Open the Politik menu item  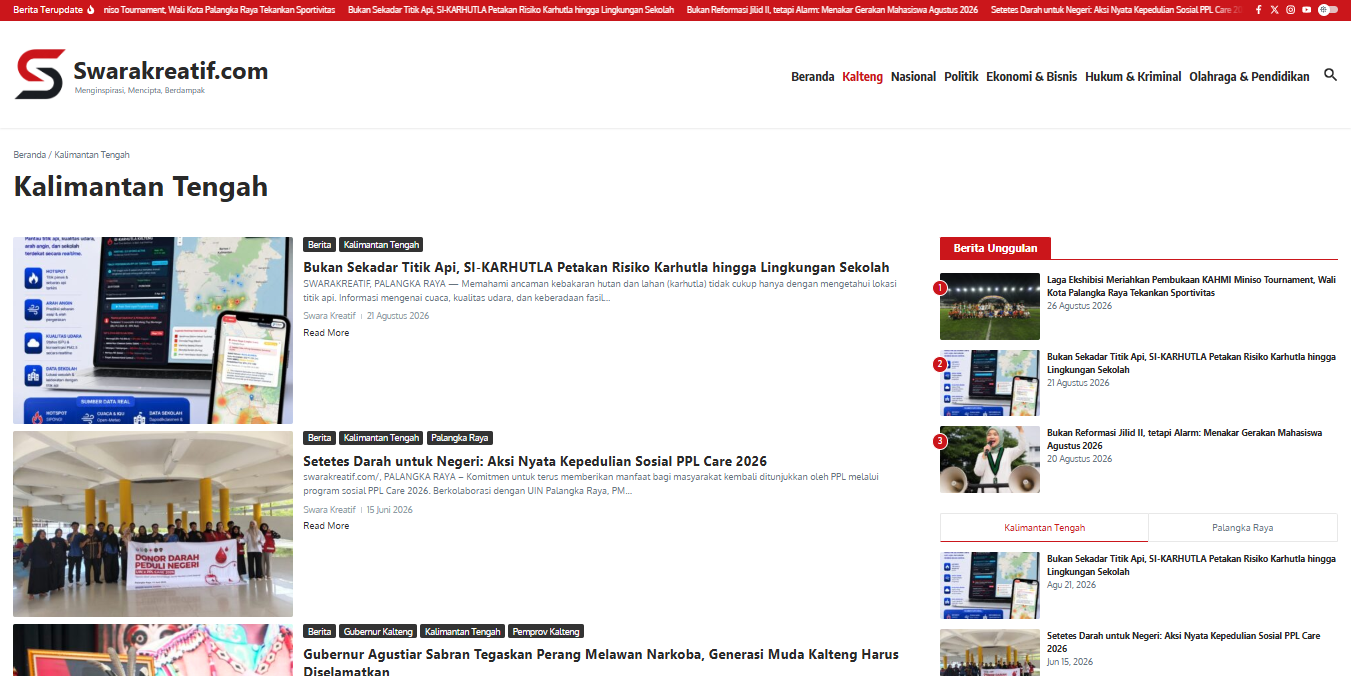[961, 76]
